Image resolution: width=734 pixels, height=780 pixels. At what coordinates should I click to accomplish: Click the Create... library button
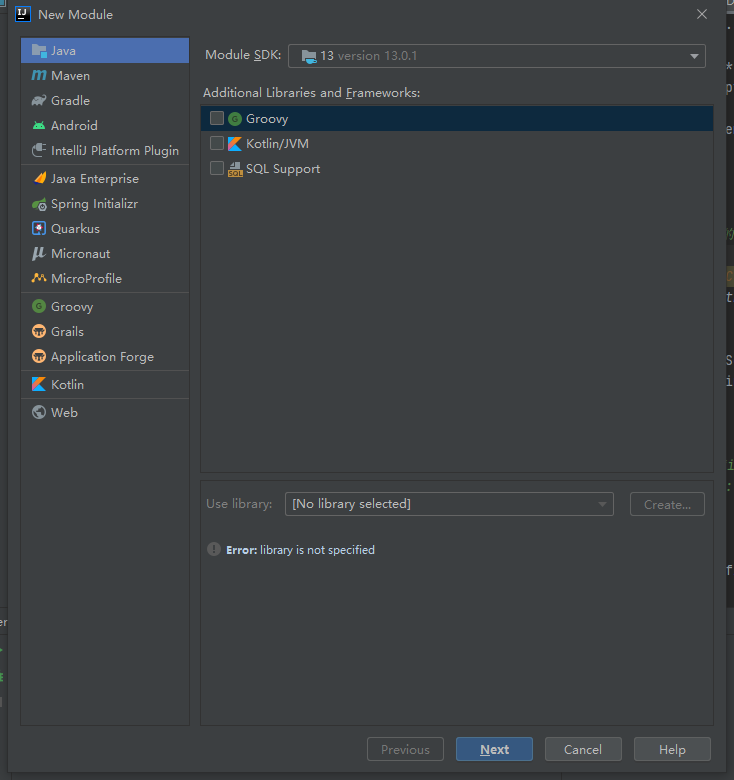point(667,504)
